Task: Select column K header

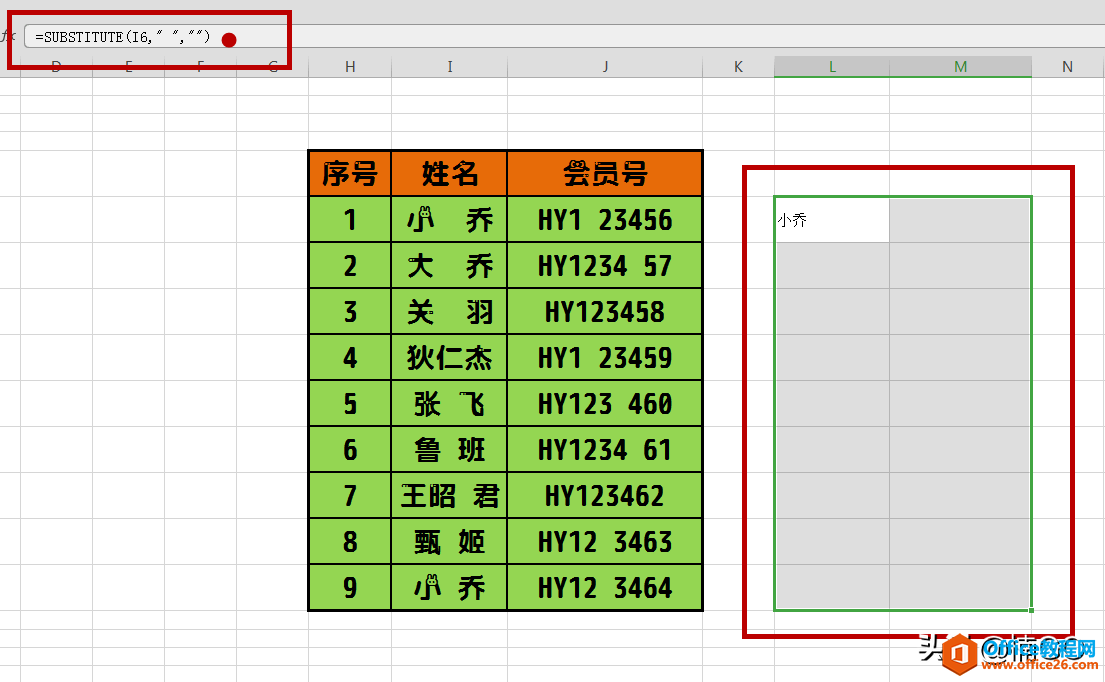Action: 739,67
